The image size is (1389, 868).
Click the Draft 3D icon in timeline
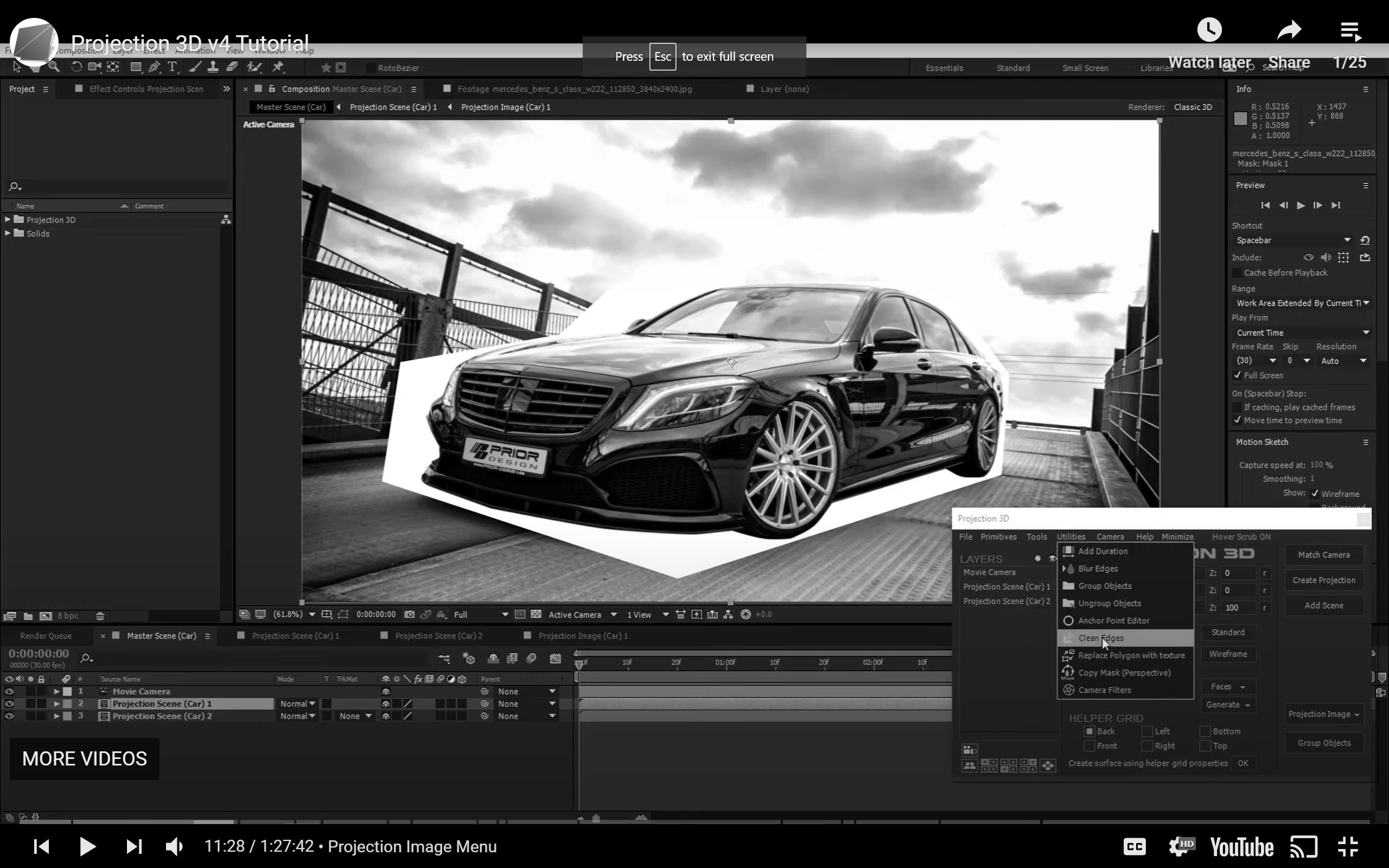468,659
